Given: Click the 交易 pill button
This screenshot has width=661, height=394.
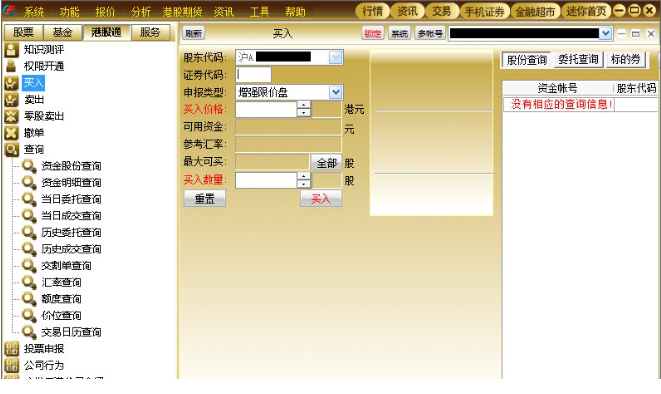Looking at the screenshot, I should [442, 11].
